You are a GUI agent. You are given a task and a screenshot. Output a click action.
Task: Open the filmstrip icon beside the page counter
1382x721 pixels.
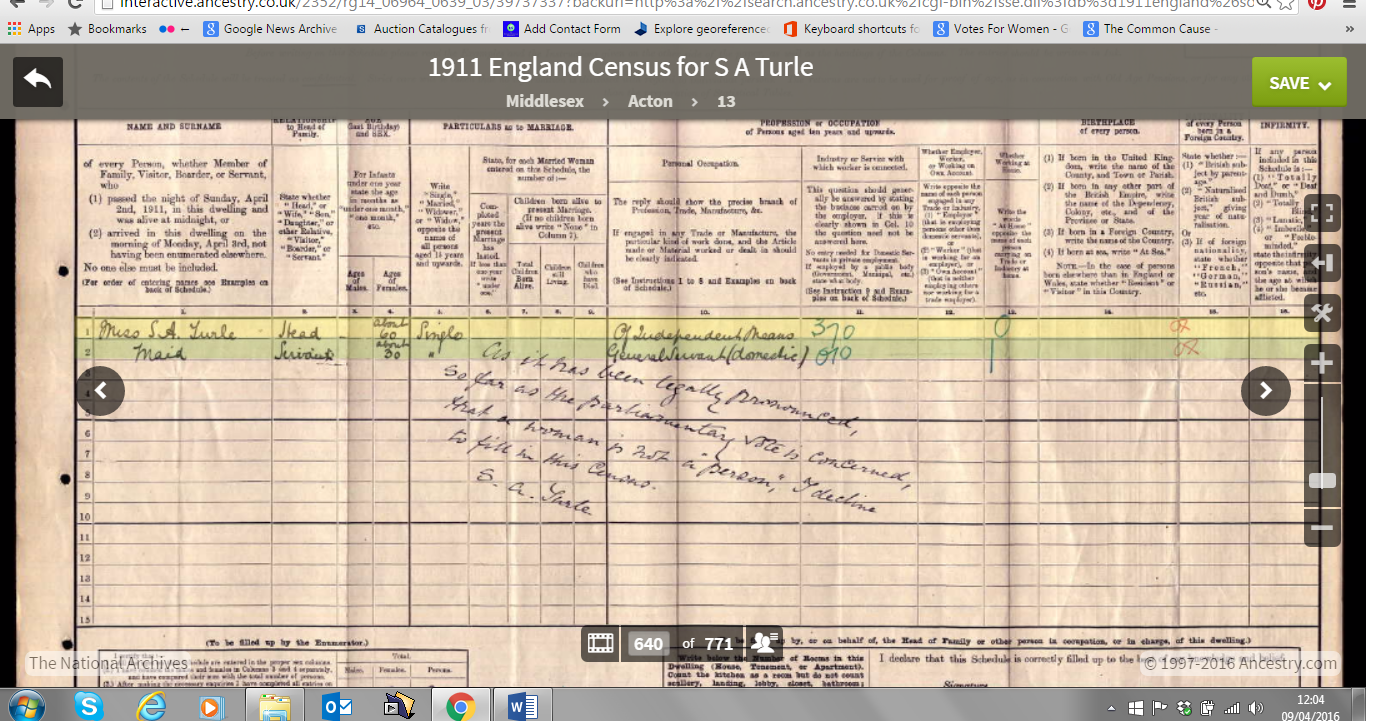(x=600, y=644)
